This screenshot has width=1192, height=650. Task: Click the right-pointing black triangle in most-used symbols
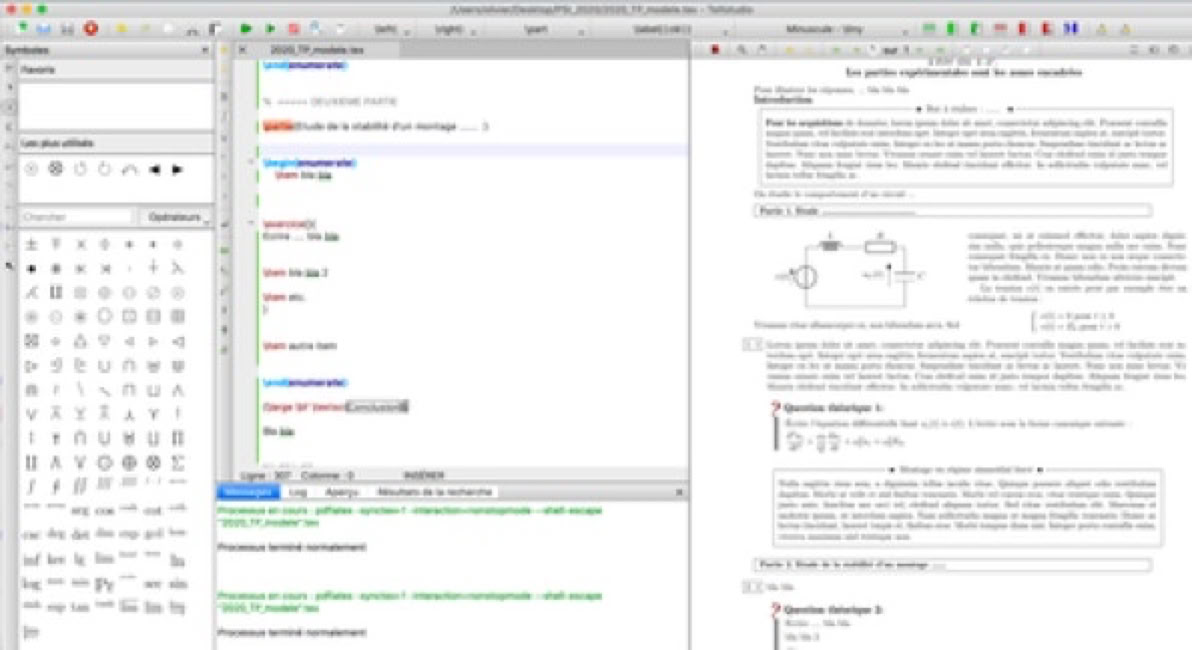177,169
